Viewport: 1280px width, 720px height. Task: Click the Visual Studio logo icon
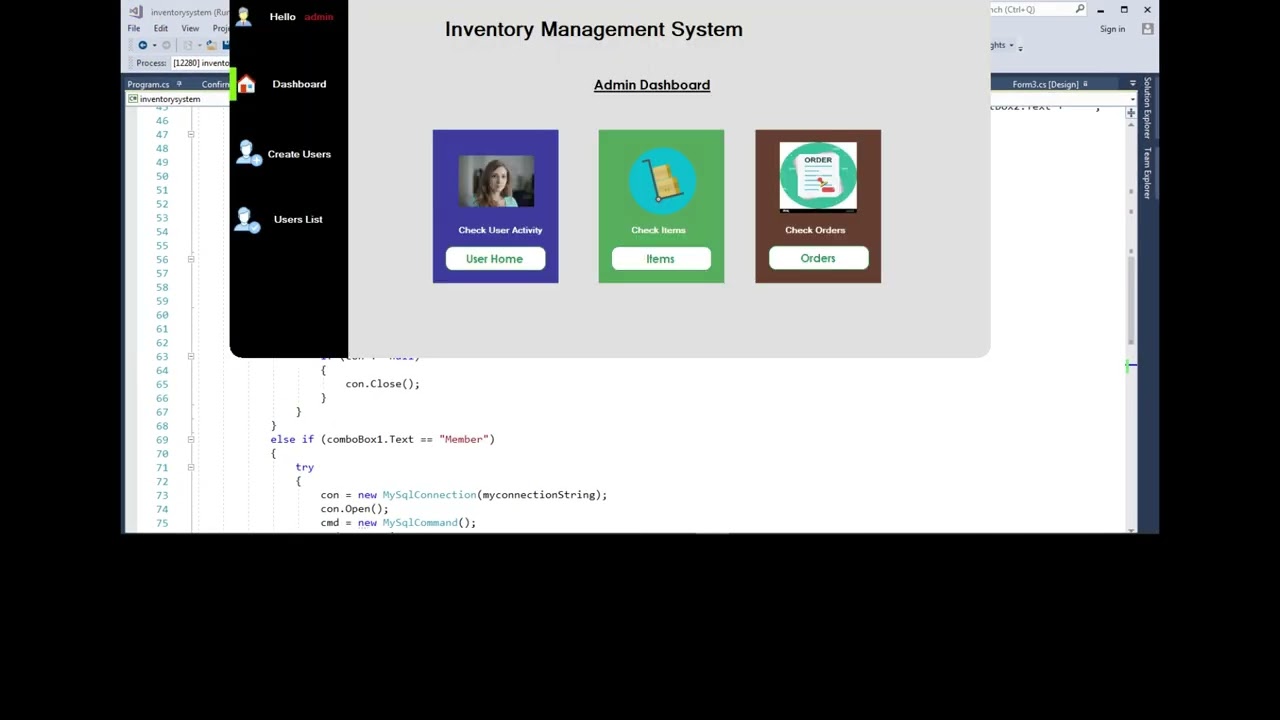[x=136, y=11]
